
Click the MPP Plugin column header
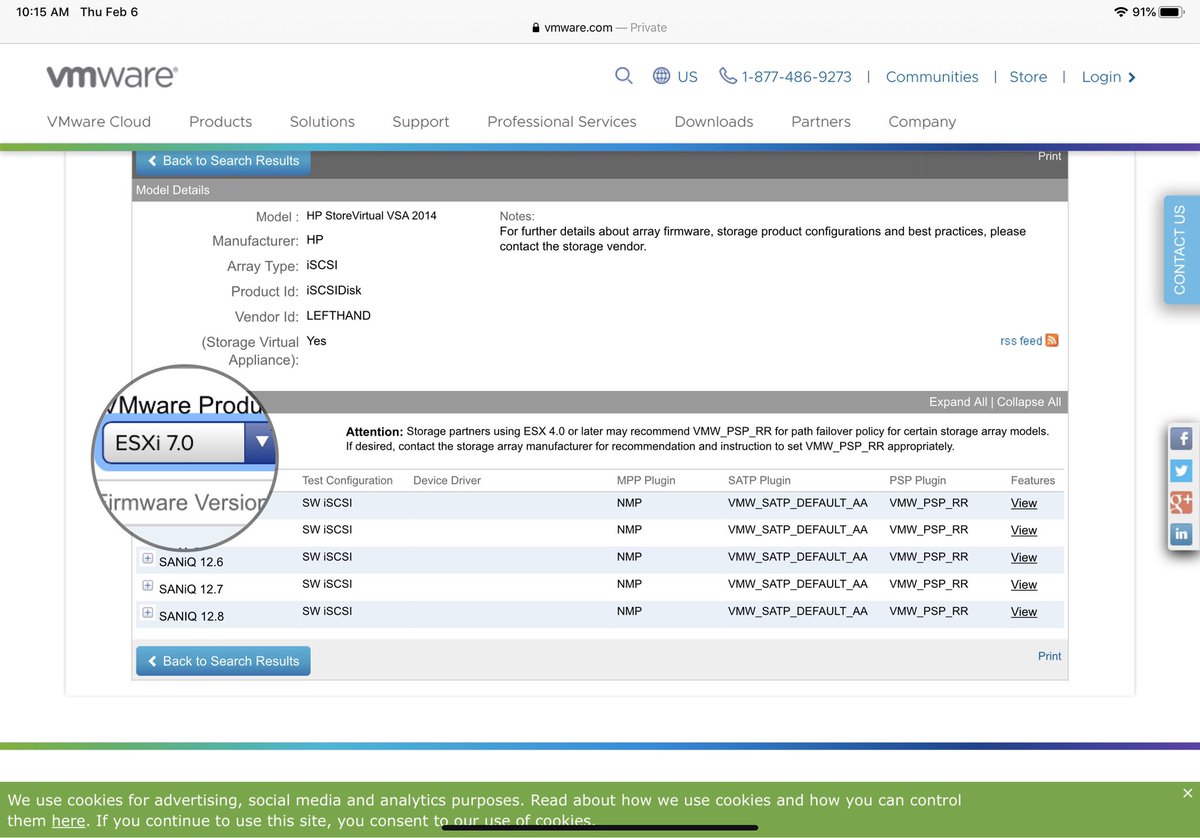coord(646,481)
